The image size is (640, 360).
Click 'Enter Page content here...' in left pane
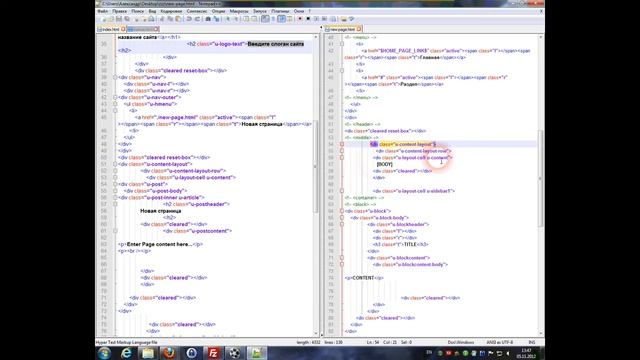tap(160, 244)
